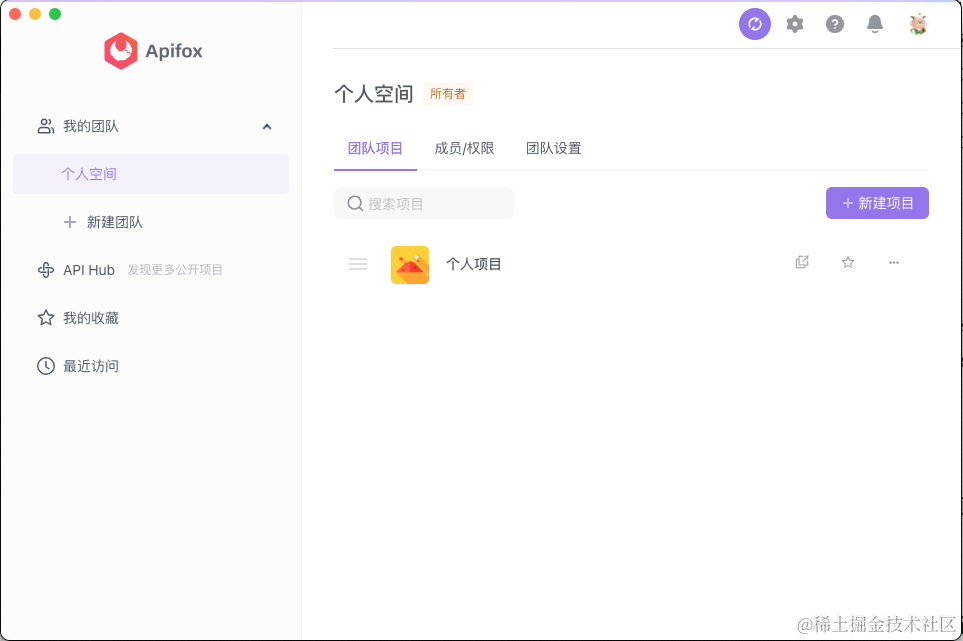963x641 pixels.
Task: Click the drag handle beside 个人项目
Action: tap(358, 264)
